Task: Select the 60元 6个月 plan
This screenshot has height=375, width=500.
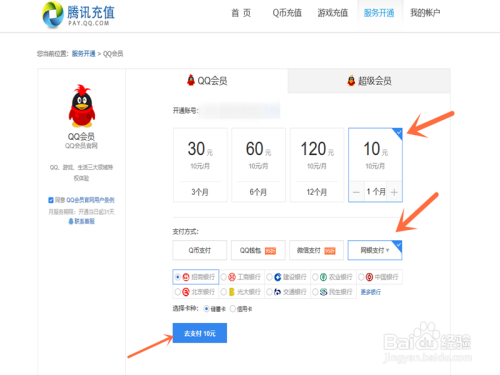Action: click(259, 165)
